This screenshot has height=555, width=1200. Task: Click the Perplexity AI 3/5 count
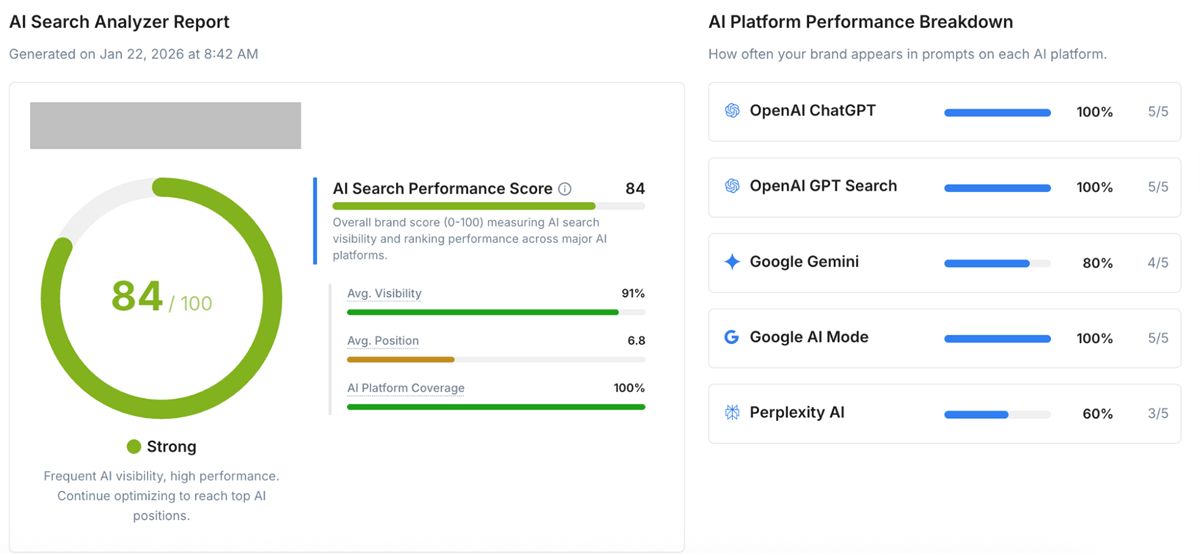(1158, 413)
